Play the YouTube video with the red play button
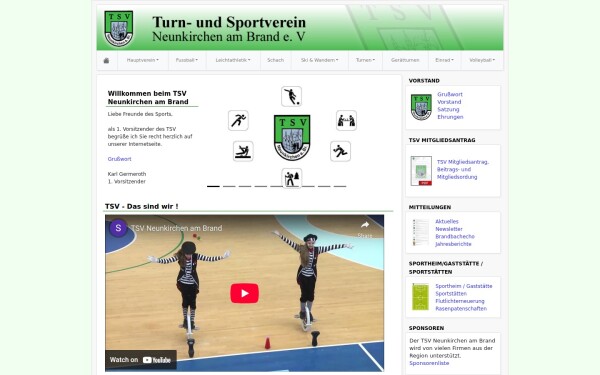Screen dimensions: 600x375 pyautogui.click(x=245, y=293)
